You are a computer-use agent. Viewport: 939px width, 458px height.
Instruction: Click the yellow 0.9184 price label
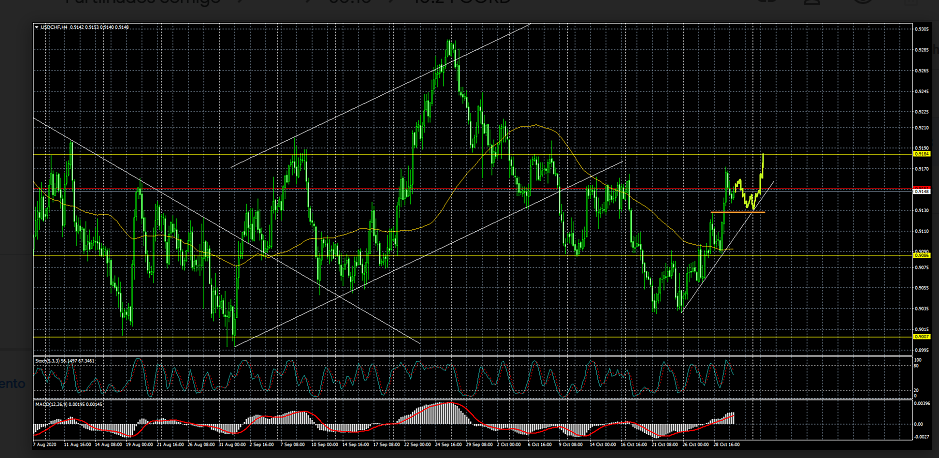921,154
